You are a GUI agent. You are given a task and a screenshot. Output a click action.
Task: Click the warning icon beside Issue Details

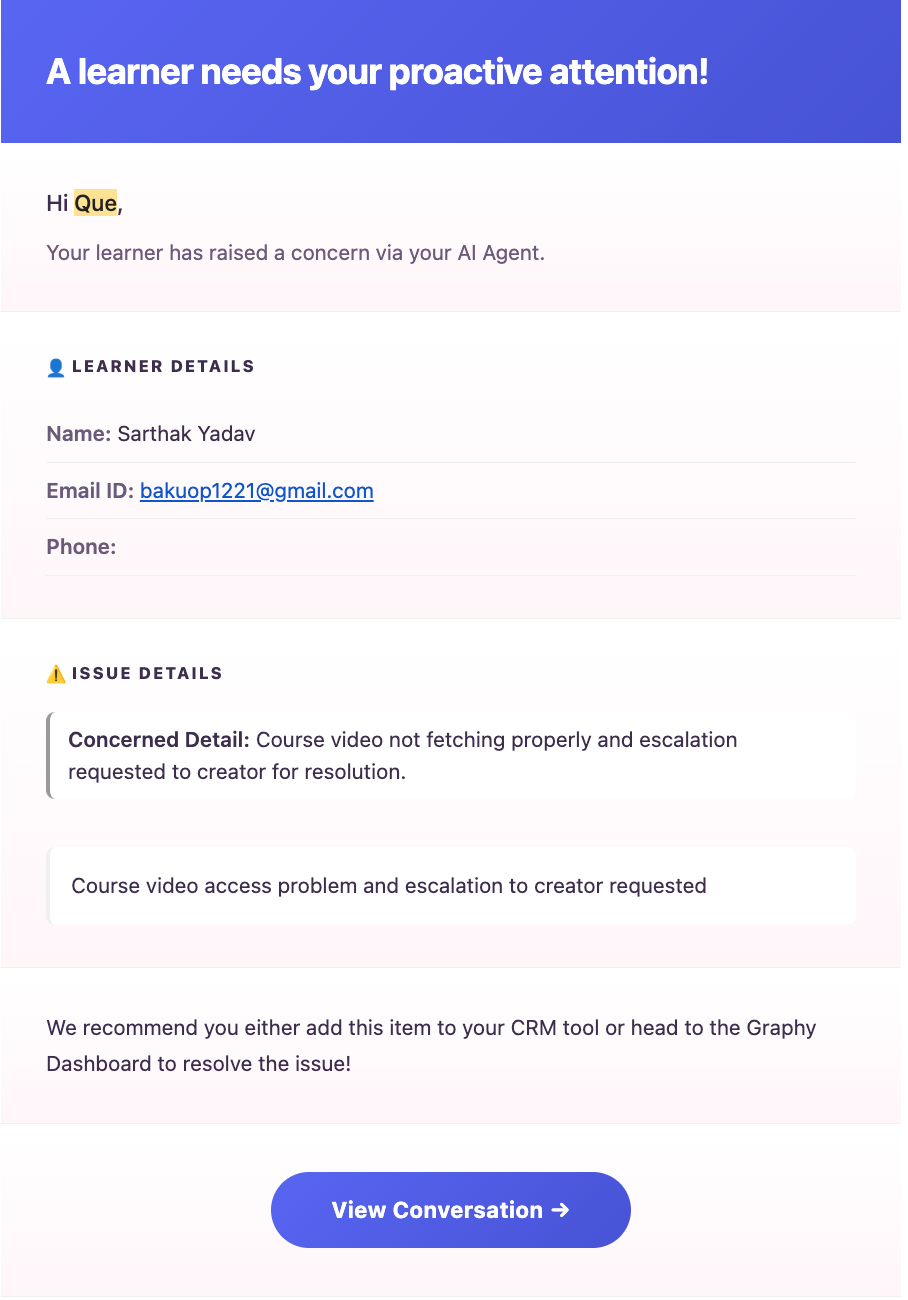coord(56,674)
